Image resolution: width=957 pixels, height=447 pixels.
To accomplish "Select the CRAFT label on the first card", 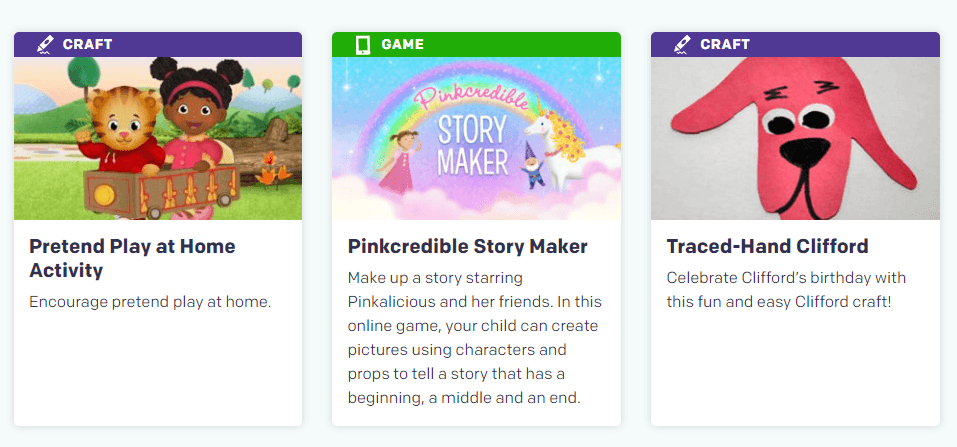I will point(87,45).
